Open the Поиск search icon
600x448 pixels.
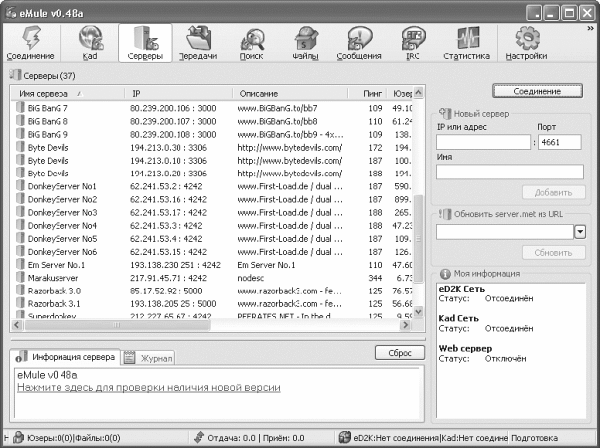251,43
